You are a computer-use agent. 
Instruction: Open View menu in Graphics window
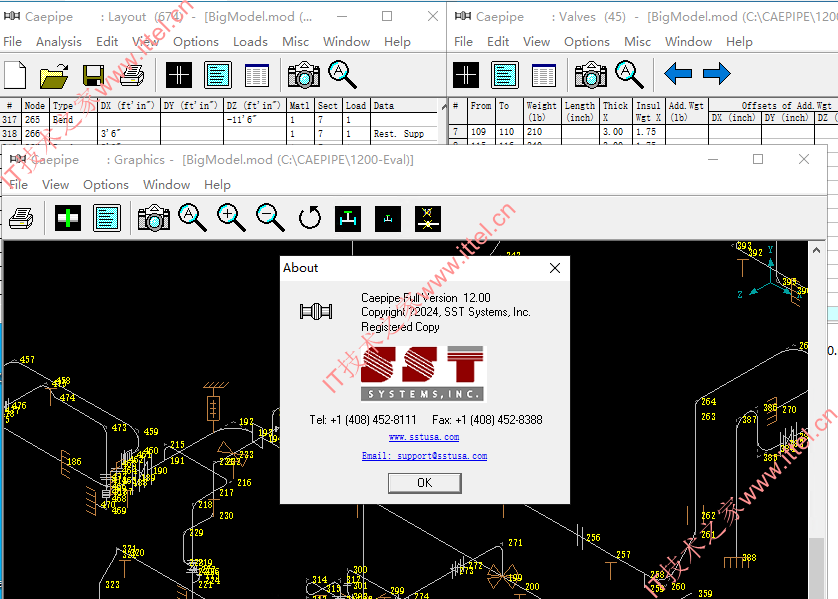tap(56, 185)
